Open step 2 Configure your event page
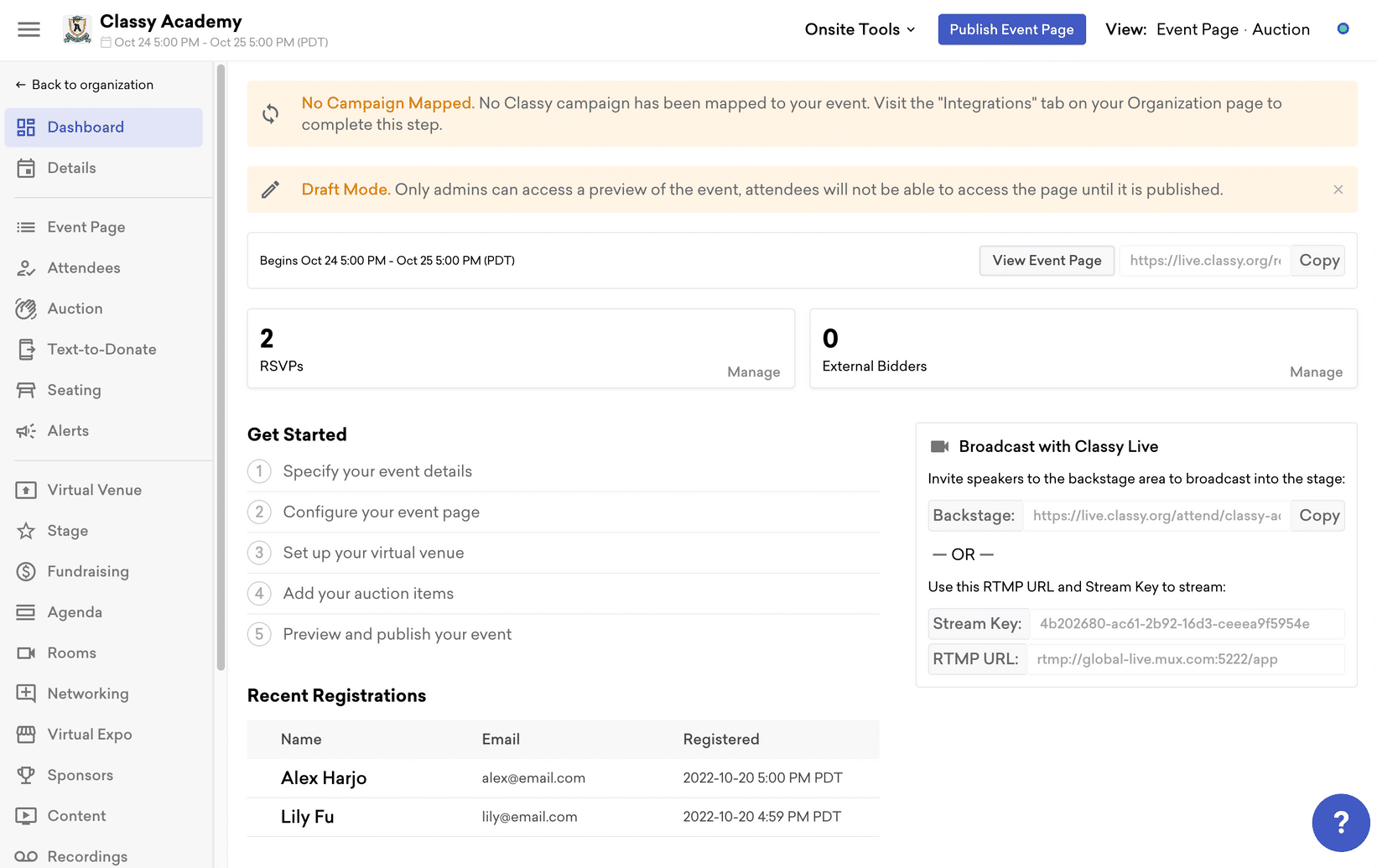Screen dimensions: 1377x868 (563, 512)
